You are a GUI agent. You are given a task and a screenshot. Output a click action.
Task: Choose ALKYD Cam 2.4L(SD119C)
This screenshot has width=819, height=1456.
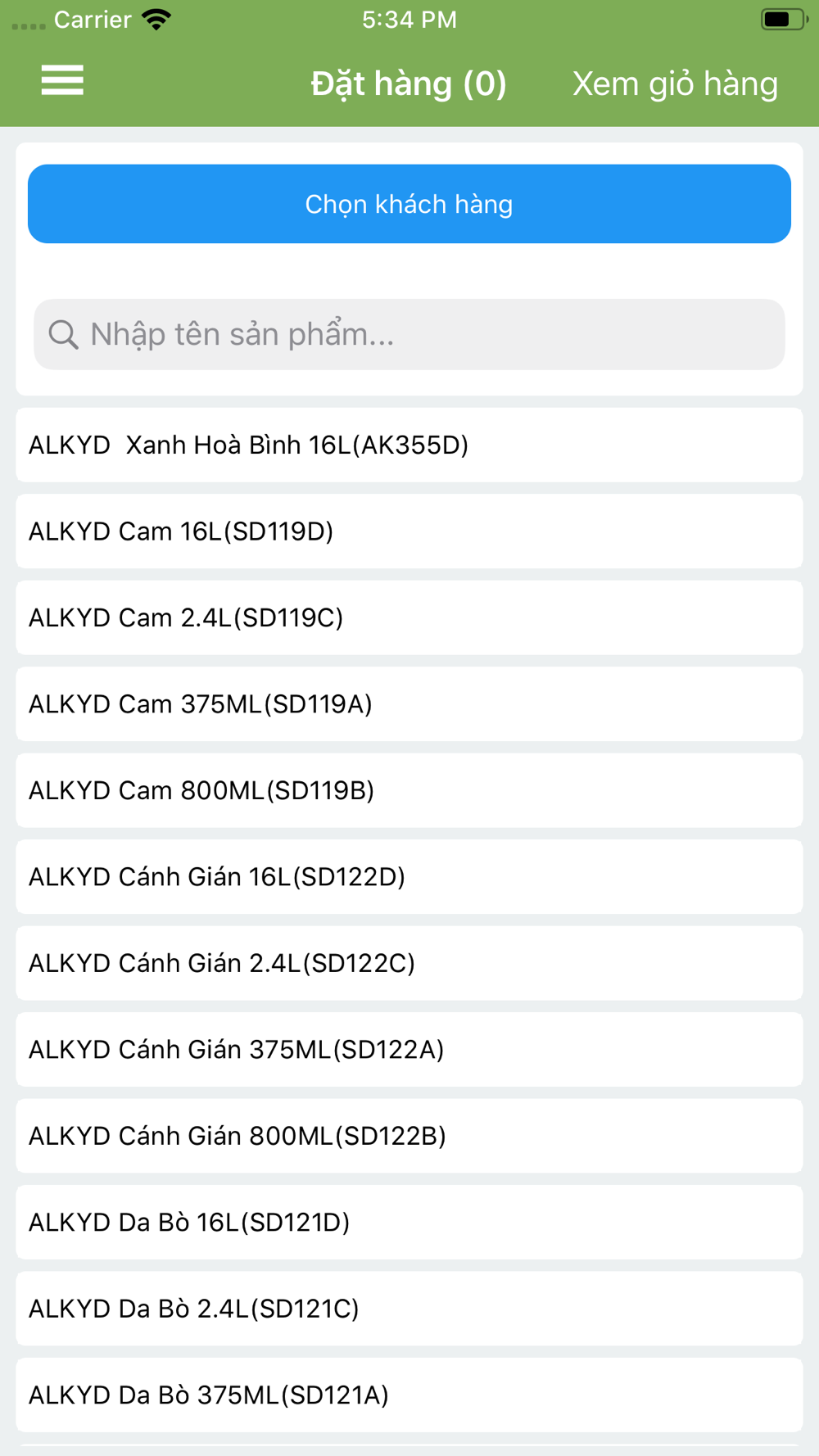coord(409,617)
